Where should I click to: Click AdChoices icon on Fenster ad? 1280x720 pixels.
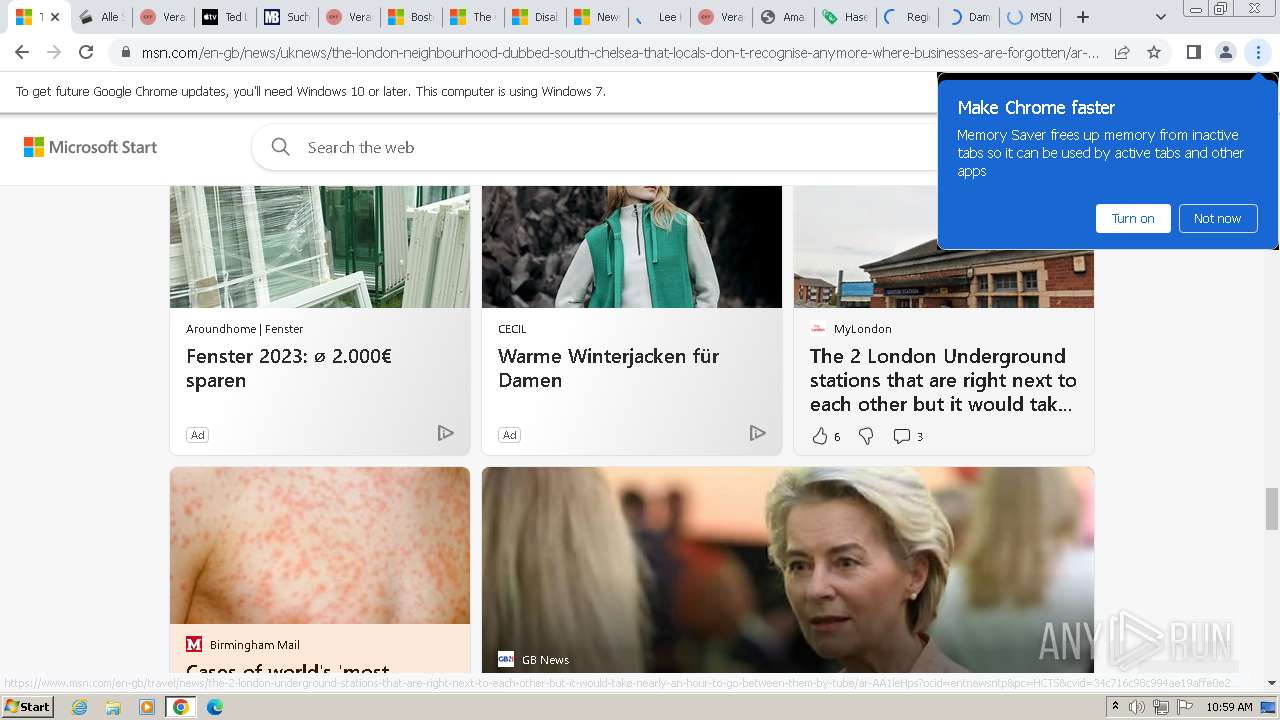445,433
